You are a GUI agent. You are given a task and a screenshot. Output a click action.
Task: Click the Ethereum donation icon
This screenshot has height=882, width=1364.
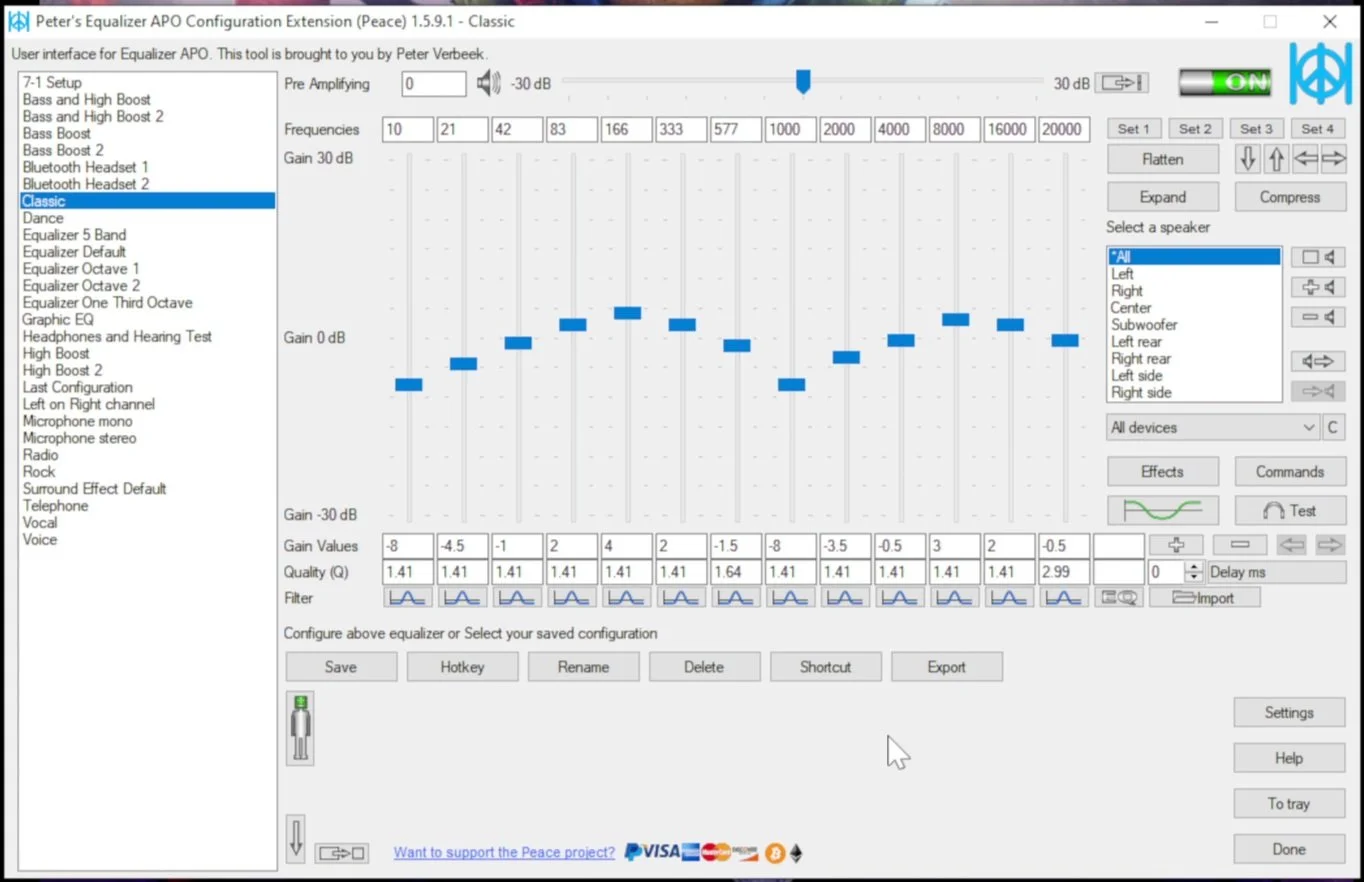(796, 853)
